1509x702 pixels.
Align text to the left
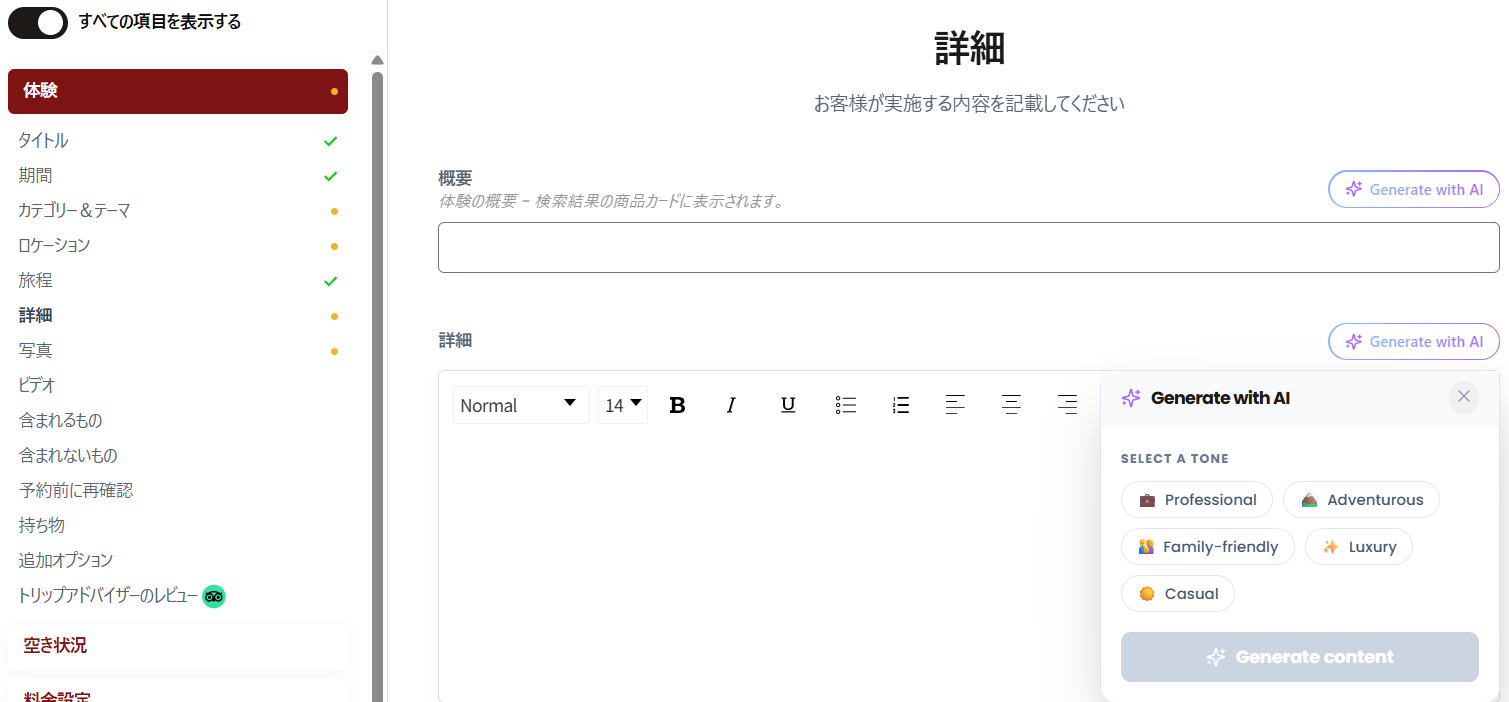(x=955, y=405)
